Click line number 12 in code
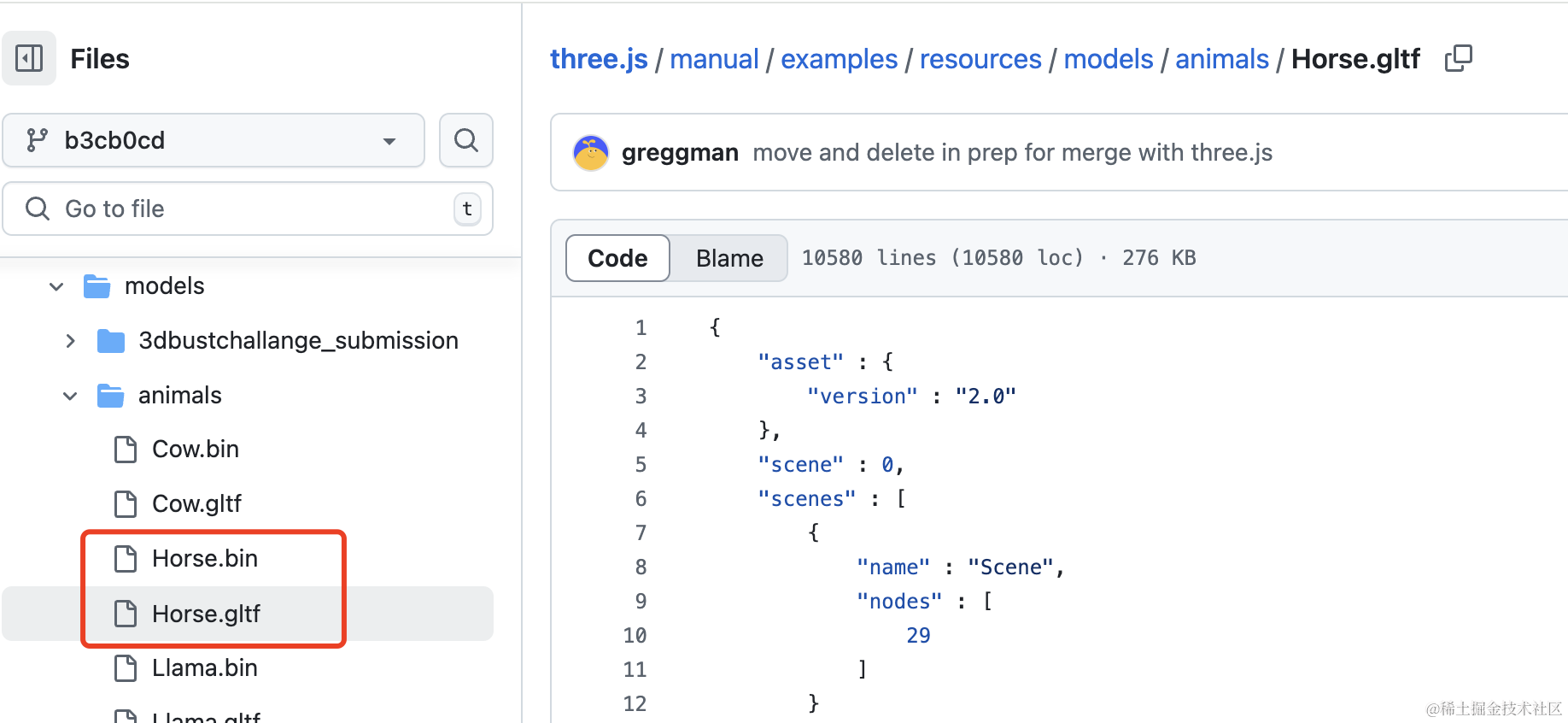1568x723 pixels. click(635, 704)
